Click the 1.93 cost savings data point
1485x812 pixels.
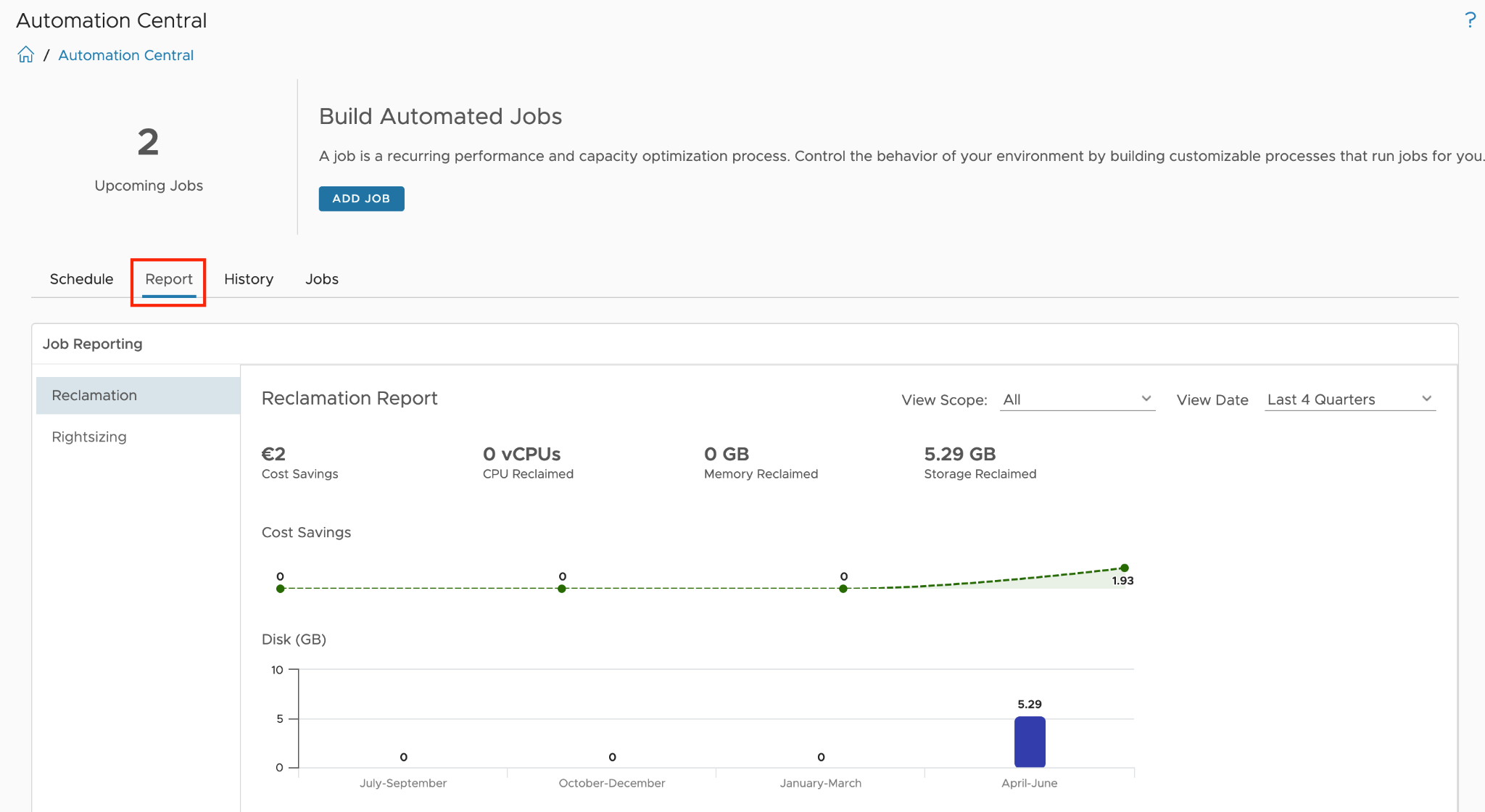pyautogui.click(x=1124, y=568)
